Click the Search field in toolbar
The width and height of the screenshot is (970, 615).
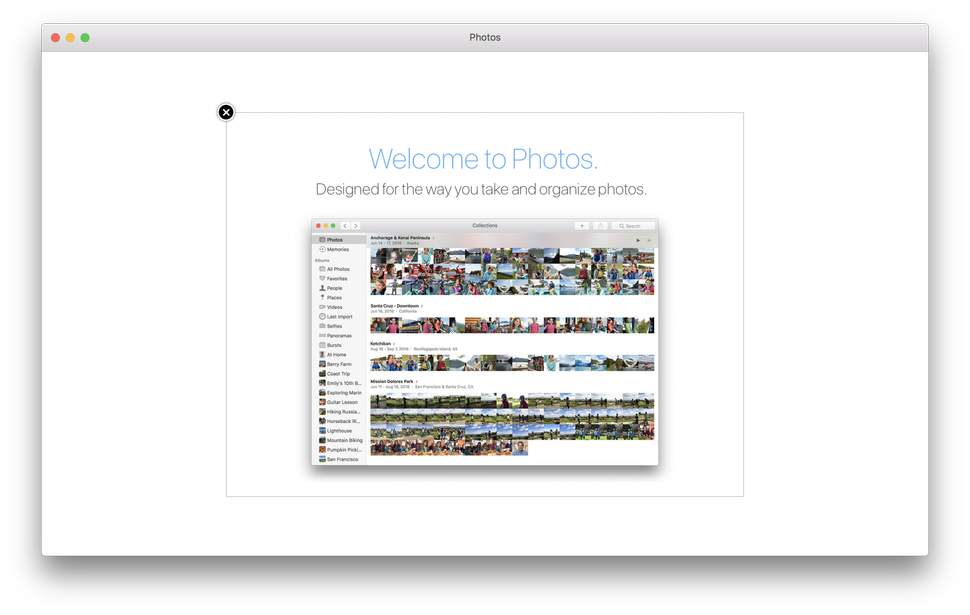(632, 225)
